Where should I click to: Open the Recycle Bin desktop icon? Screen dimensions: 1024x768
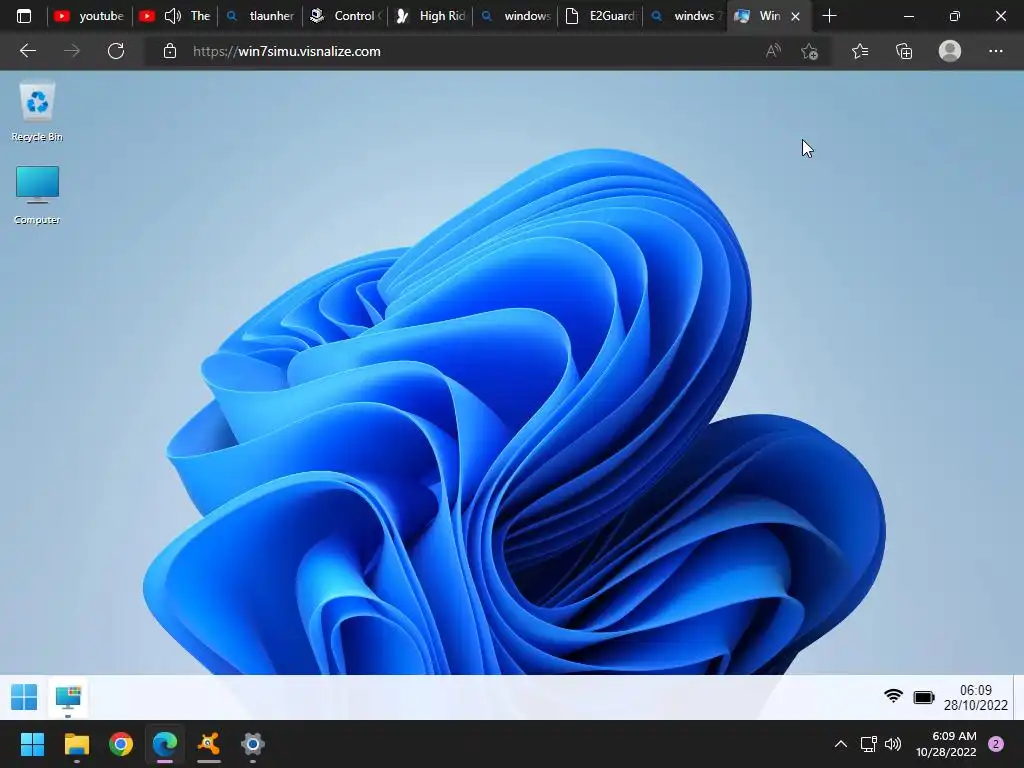(x=37, y=111)
